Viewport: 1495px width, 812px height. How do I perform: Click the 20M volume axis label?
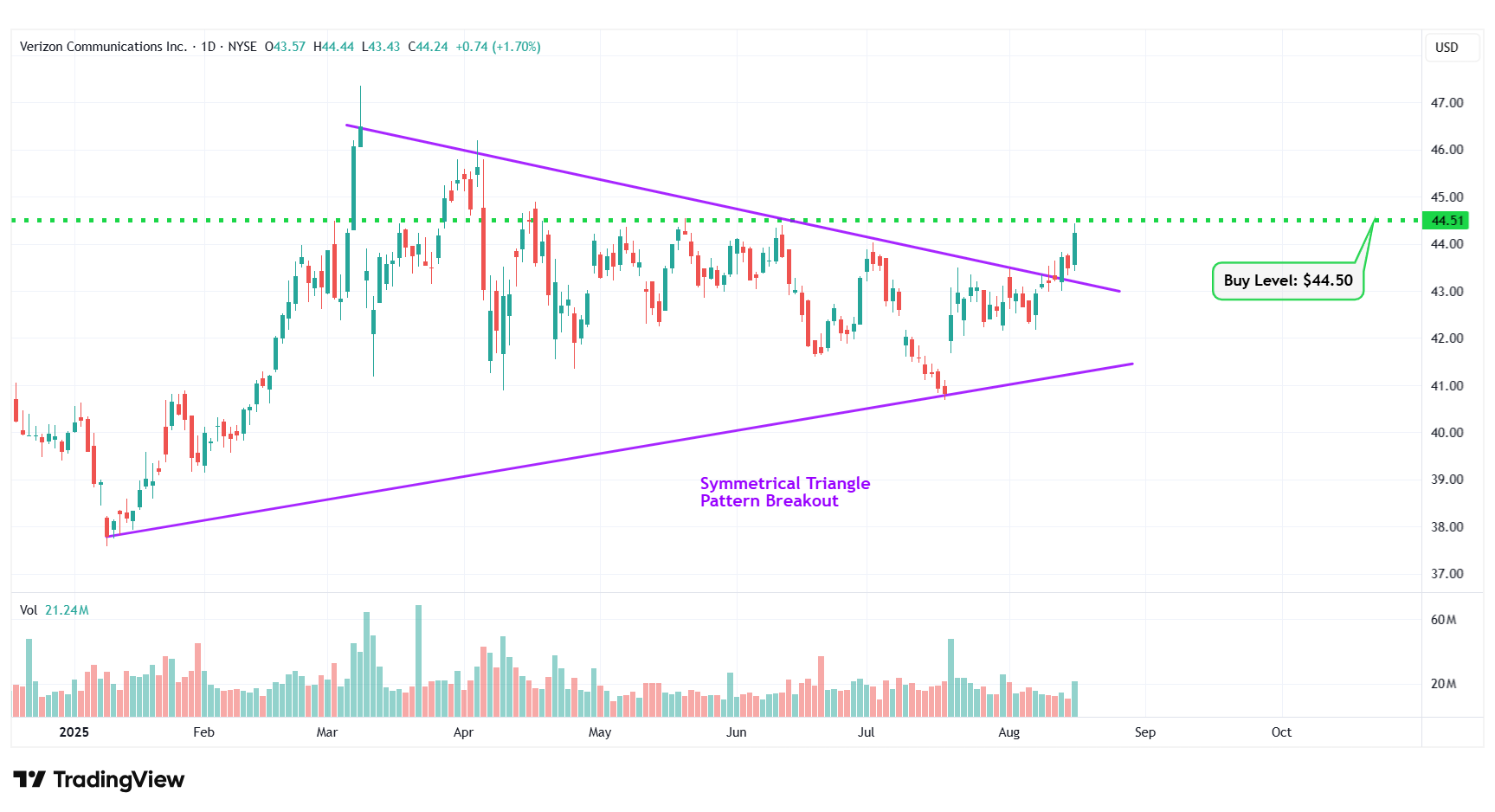pyautogui.click(x=1443, y=684)
